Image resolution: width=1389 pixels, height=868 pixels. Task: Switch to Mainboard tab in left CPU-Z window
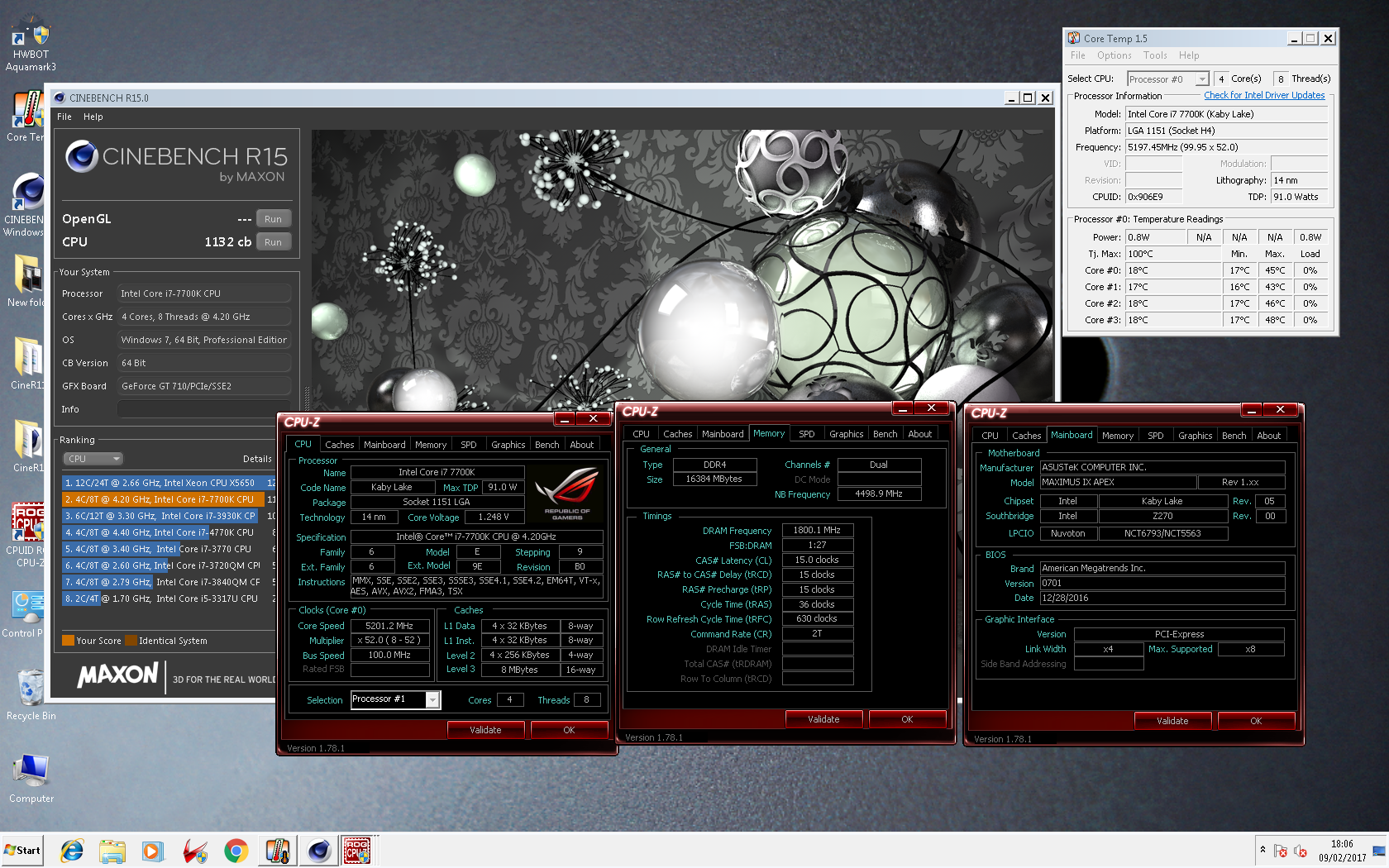point(384,445)
